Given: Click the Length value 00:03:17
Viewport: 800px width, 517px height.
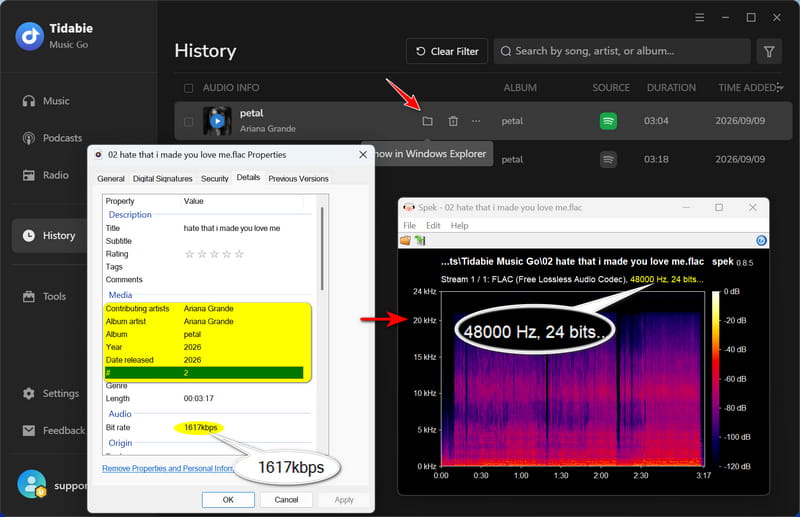Looking at the screenshot, I should coord(198,398).
